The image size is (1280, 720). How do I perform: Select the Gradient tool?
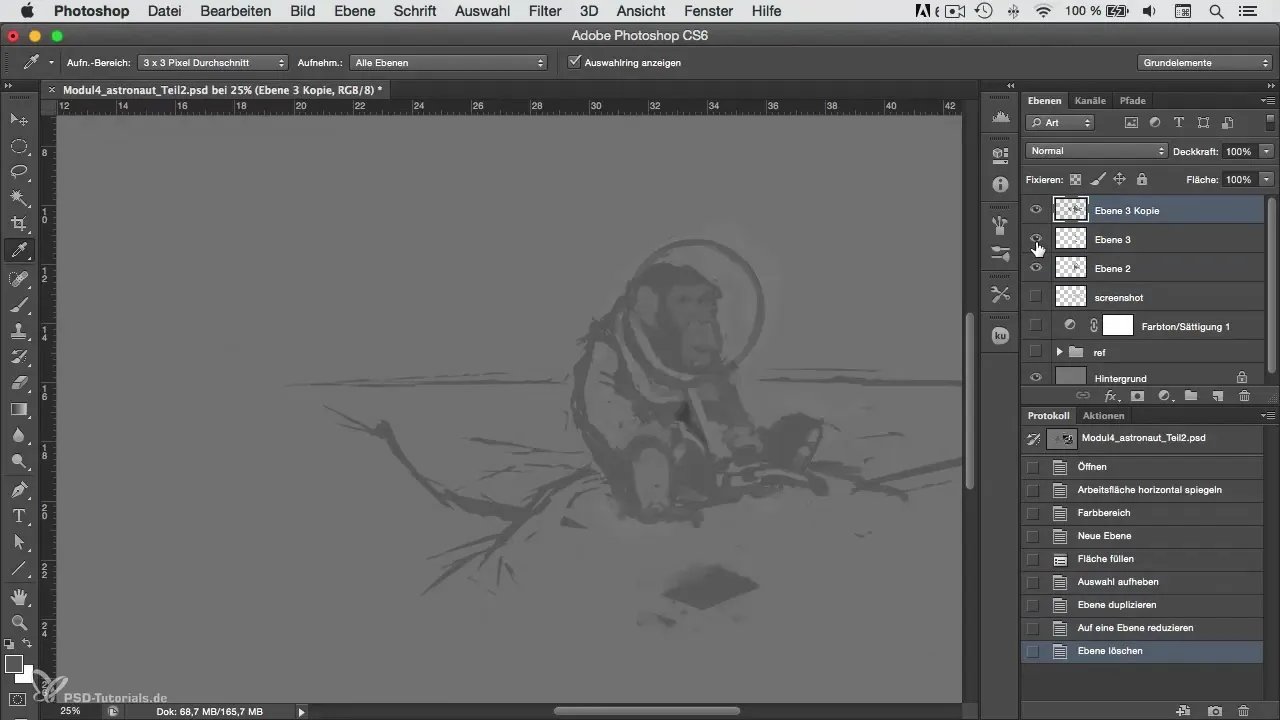tap(18, 409)
